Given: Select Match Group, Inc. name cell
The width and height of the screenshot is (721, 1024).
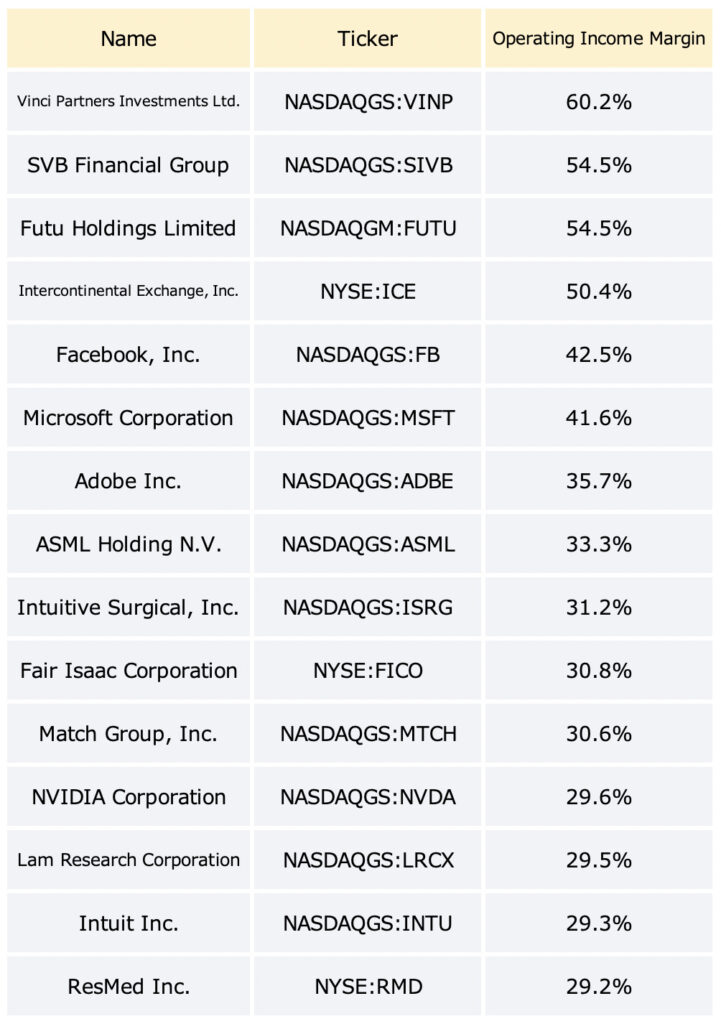Looking at the screenshot, I should pyautogui.click(x=129, y=733).
